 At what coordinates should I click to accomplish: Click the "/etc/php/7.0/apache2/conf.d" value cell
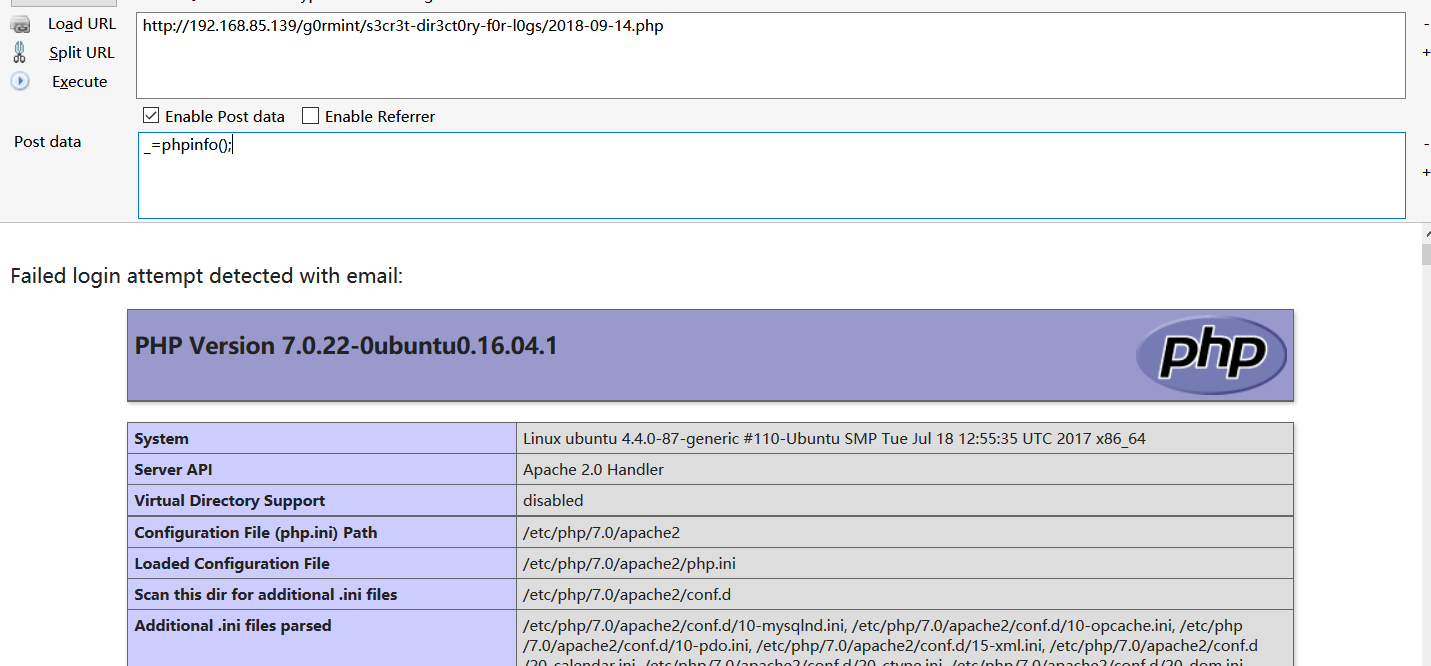(905, 595)
